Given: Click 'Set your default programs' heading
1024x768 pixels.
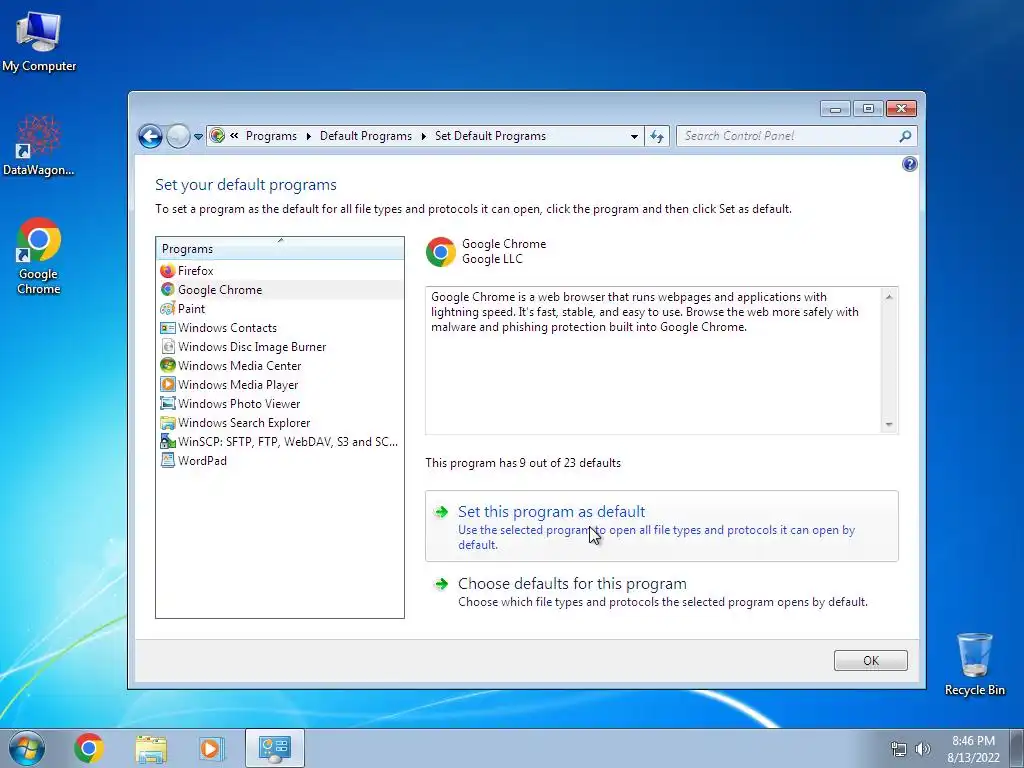Looking at the screenshot, I should point(246,185).
